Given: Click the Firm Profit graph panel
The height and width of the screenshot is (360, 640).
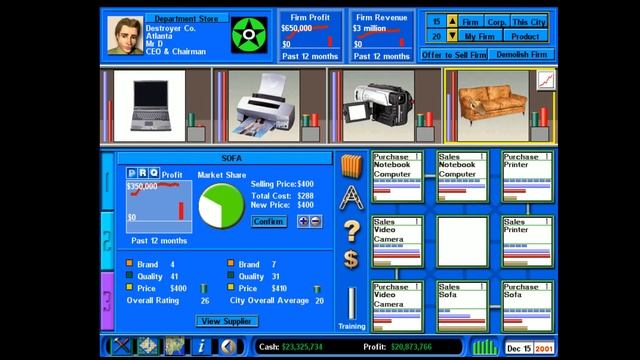Looking at the screenshot, I should click(x=310, y=37).
